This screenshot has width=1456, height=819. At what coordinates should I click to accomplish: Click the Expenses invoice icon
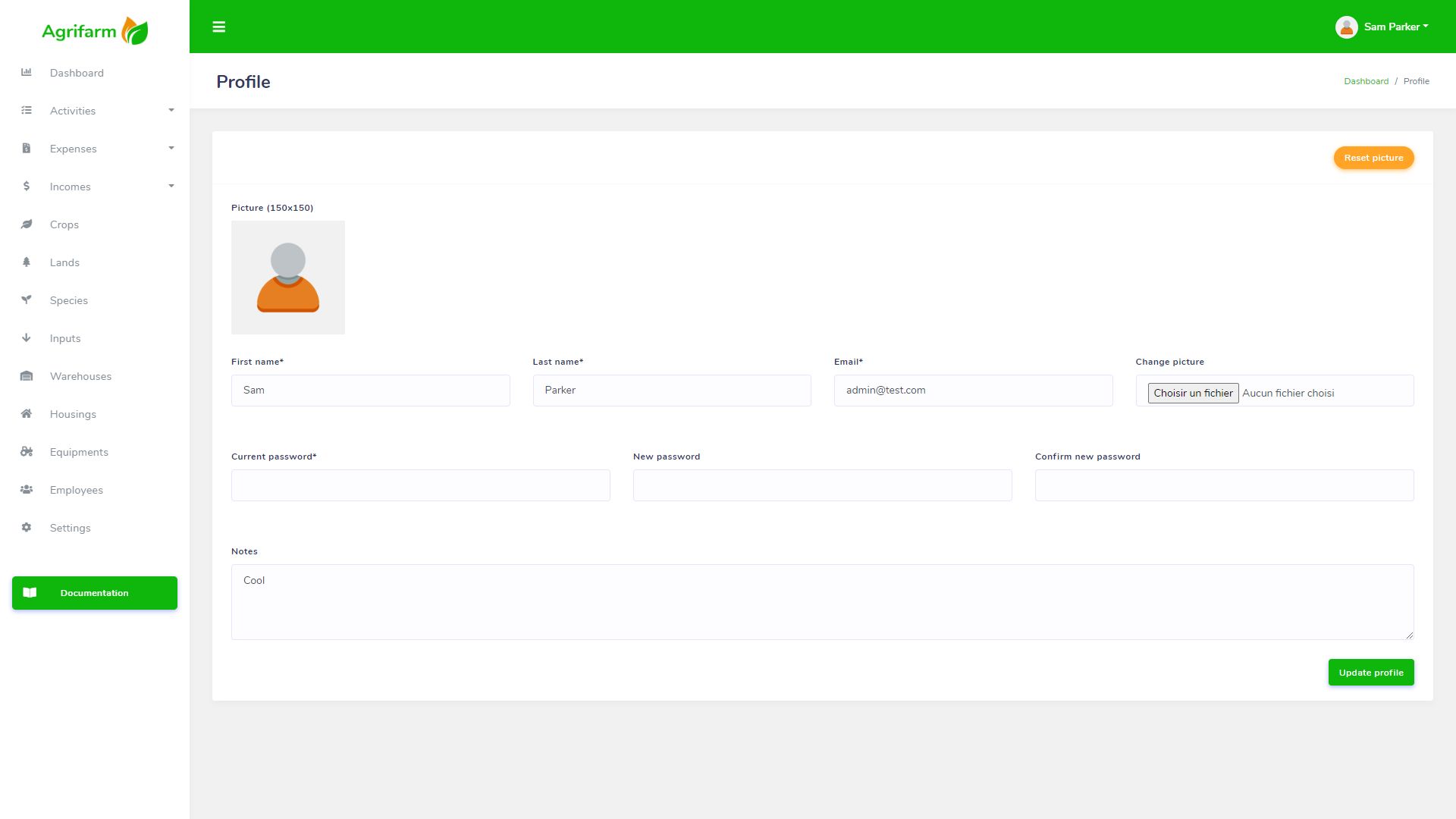[27, 149]
